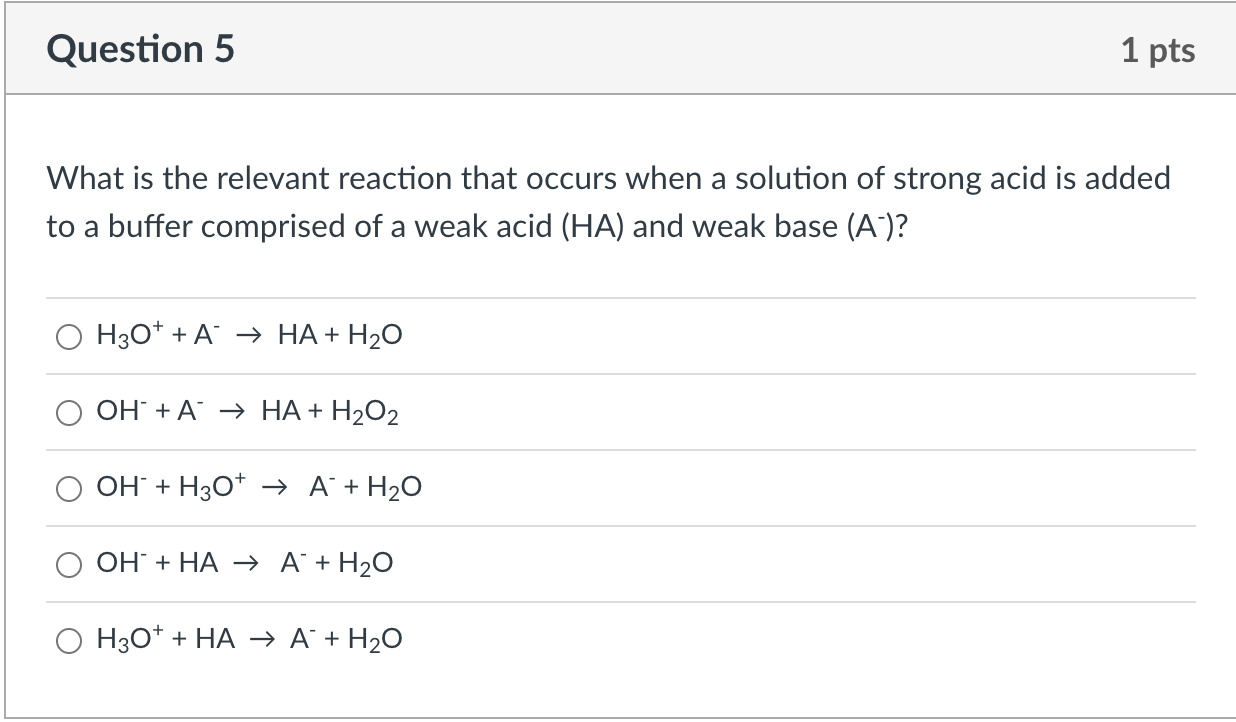This screenshot has height=722, width=1236.
Task: Click the word 'buffer' in the prompt
Action: click(137, 227)
